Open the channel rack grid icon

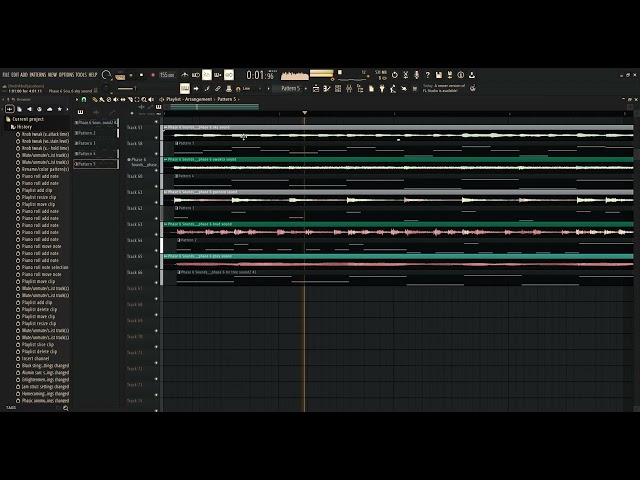[338, 88]
